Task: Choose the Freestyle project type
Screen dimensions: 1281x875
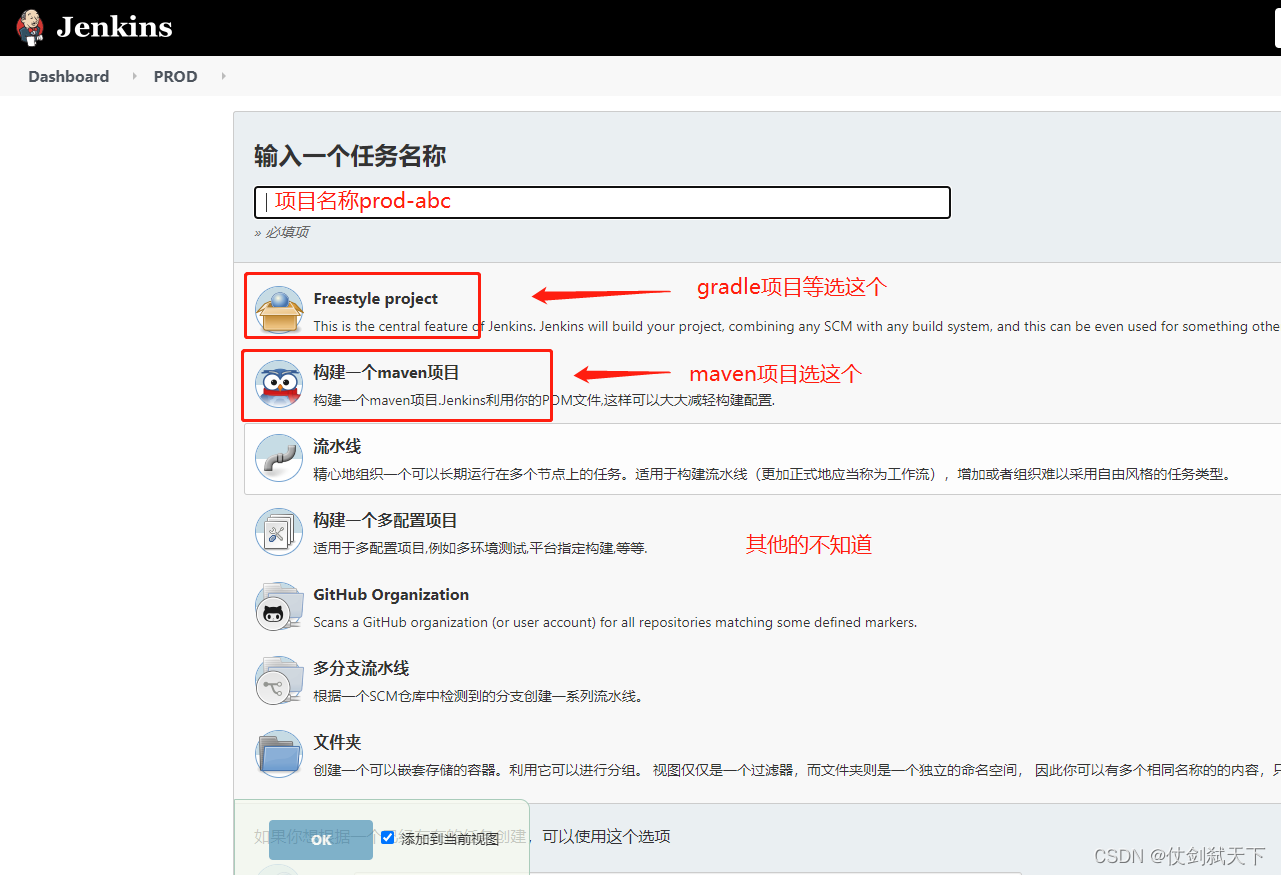Action: tap(374, 298)
